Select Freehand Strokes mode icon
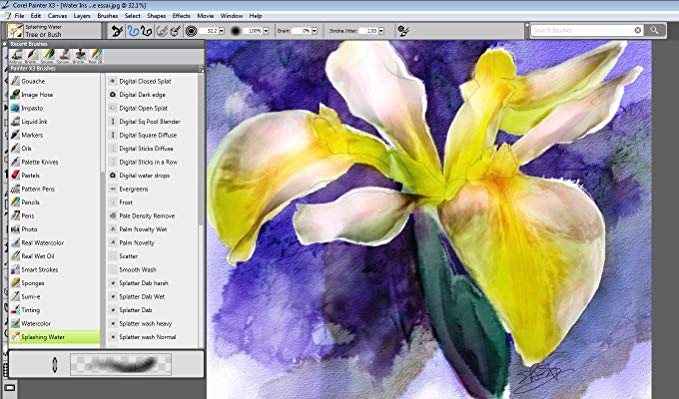Image resolution: width=679 pixels, height=399 pixels. 132,31
